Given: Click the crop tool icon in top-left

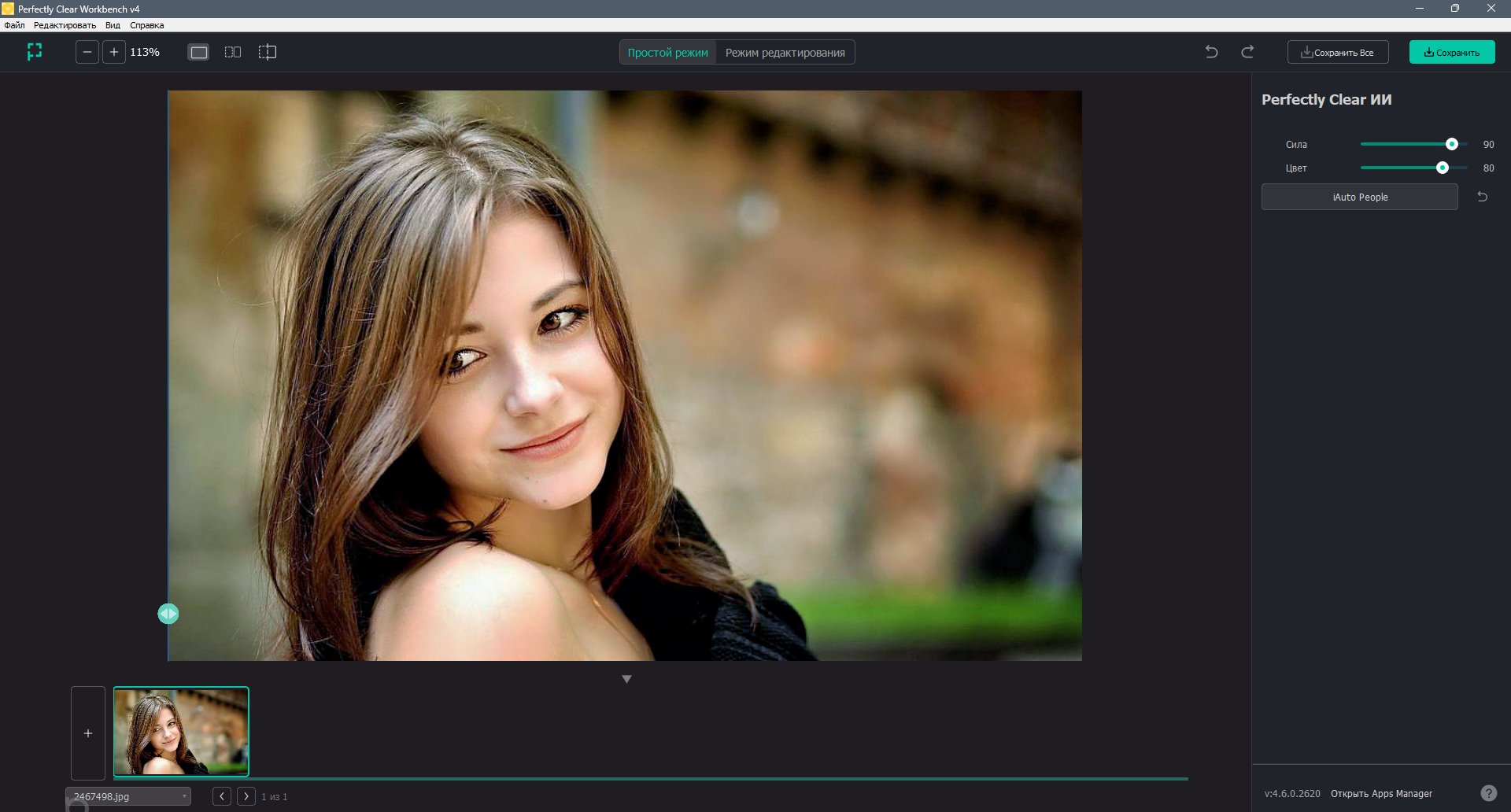Looking at the screenshot, I should pos(35,52).
